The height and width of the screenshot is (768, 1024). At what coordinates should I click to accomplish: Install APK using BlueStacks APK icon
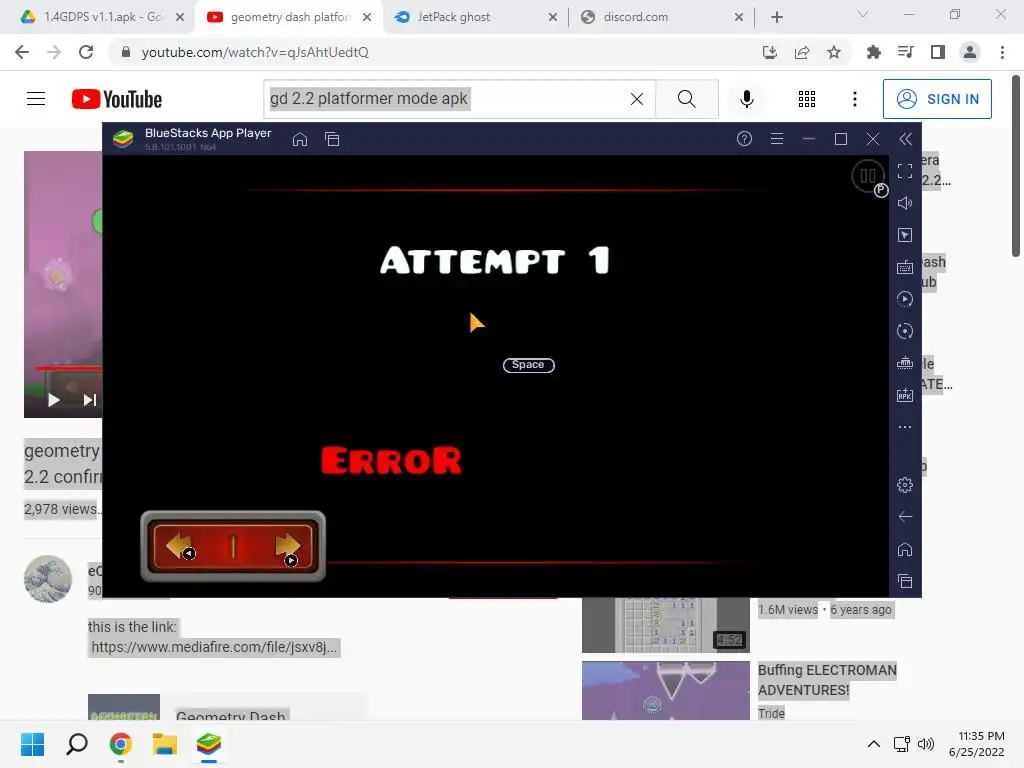(x=904, y=395)
